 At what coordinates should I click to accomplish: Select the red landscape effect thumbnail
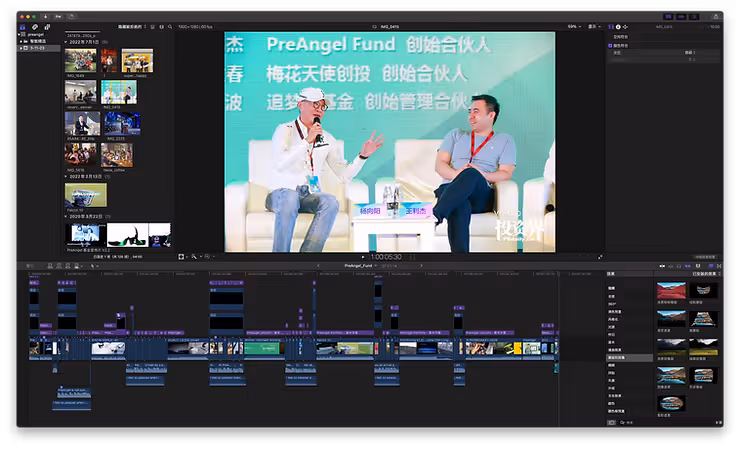(671, 290)
